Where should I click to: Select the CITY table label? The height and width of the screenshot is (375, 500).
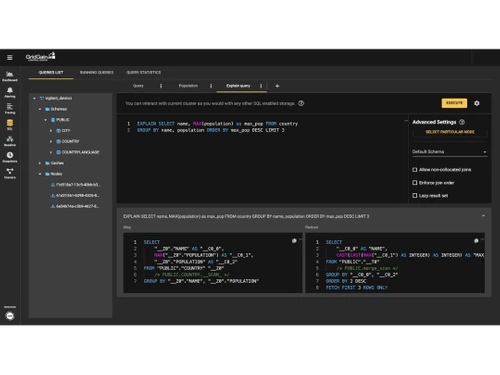click(66, 131)
